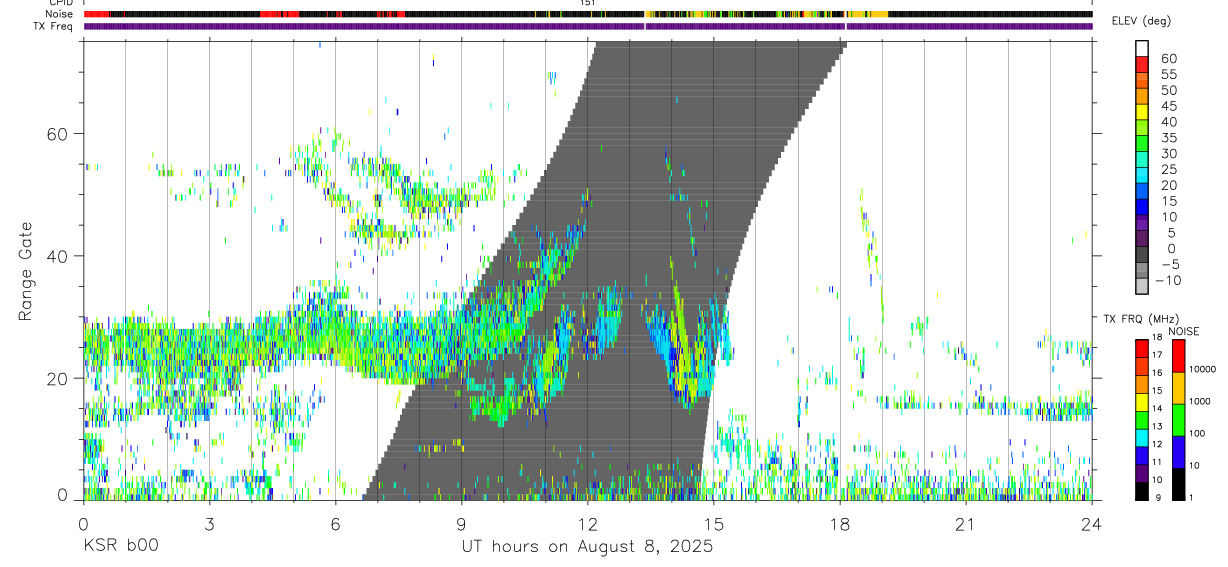Click the TX FRQ (MHz) legend title
The image size is (1228, 567).
[1141, 318]
